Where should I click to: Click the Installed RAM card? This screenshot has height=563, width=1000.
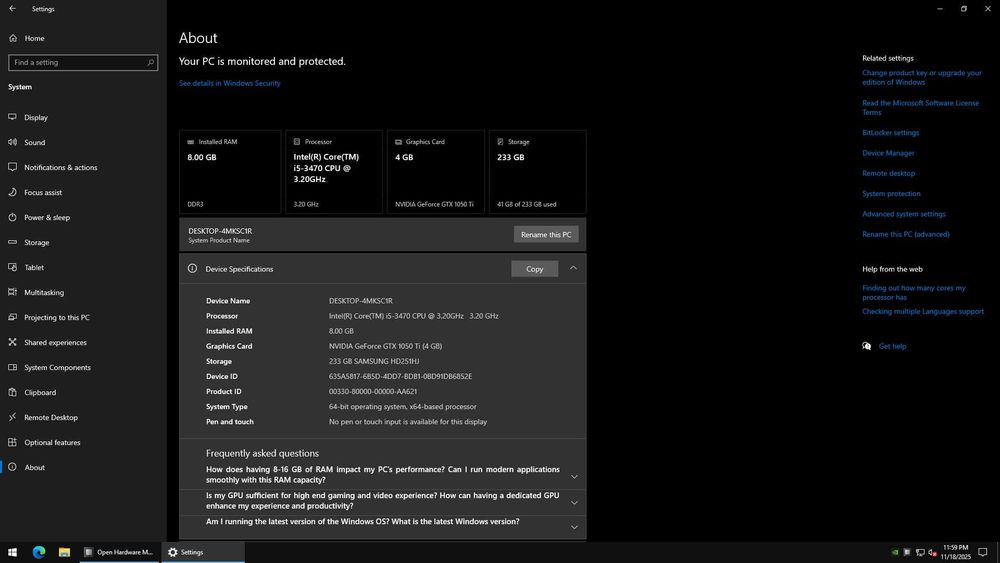click(x=230, y=172)
